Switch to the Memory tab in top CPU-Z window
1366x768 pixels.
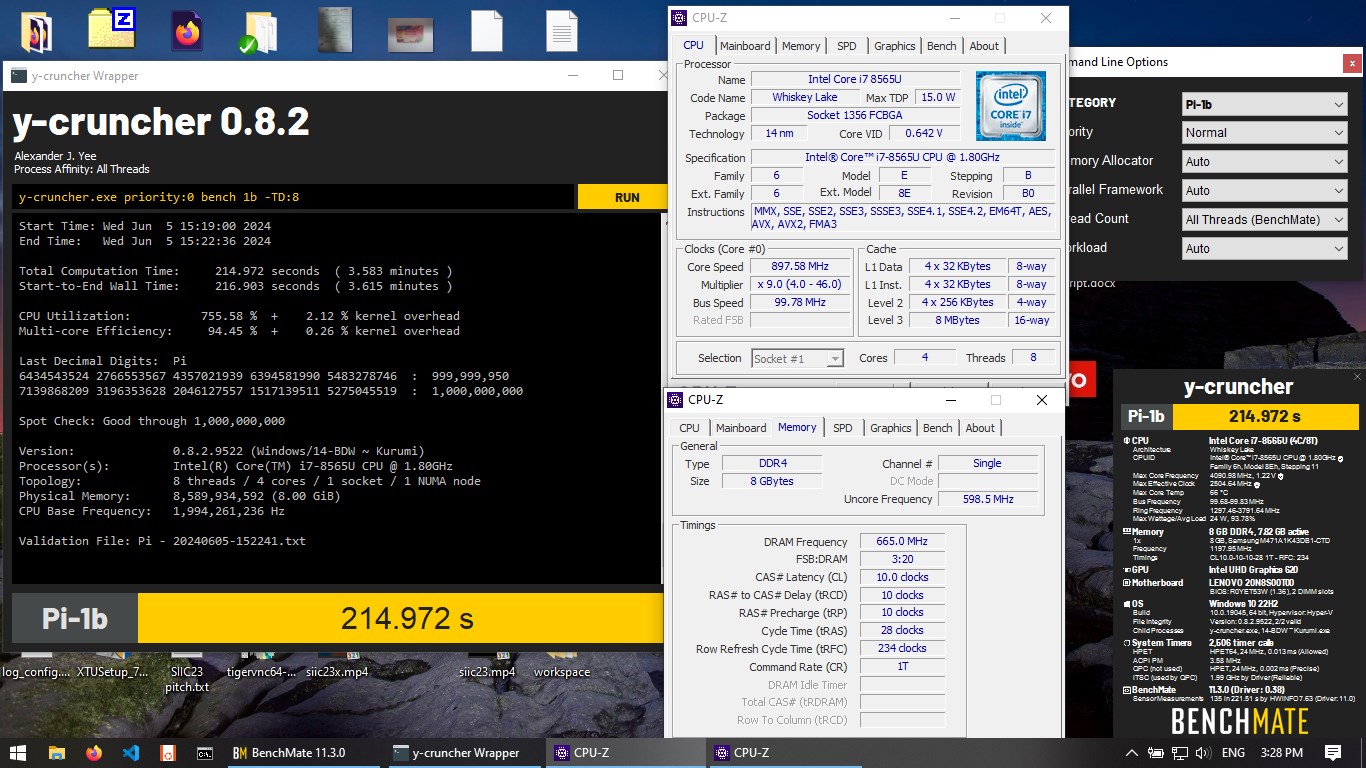pos(801,46)
